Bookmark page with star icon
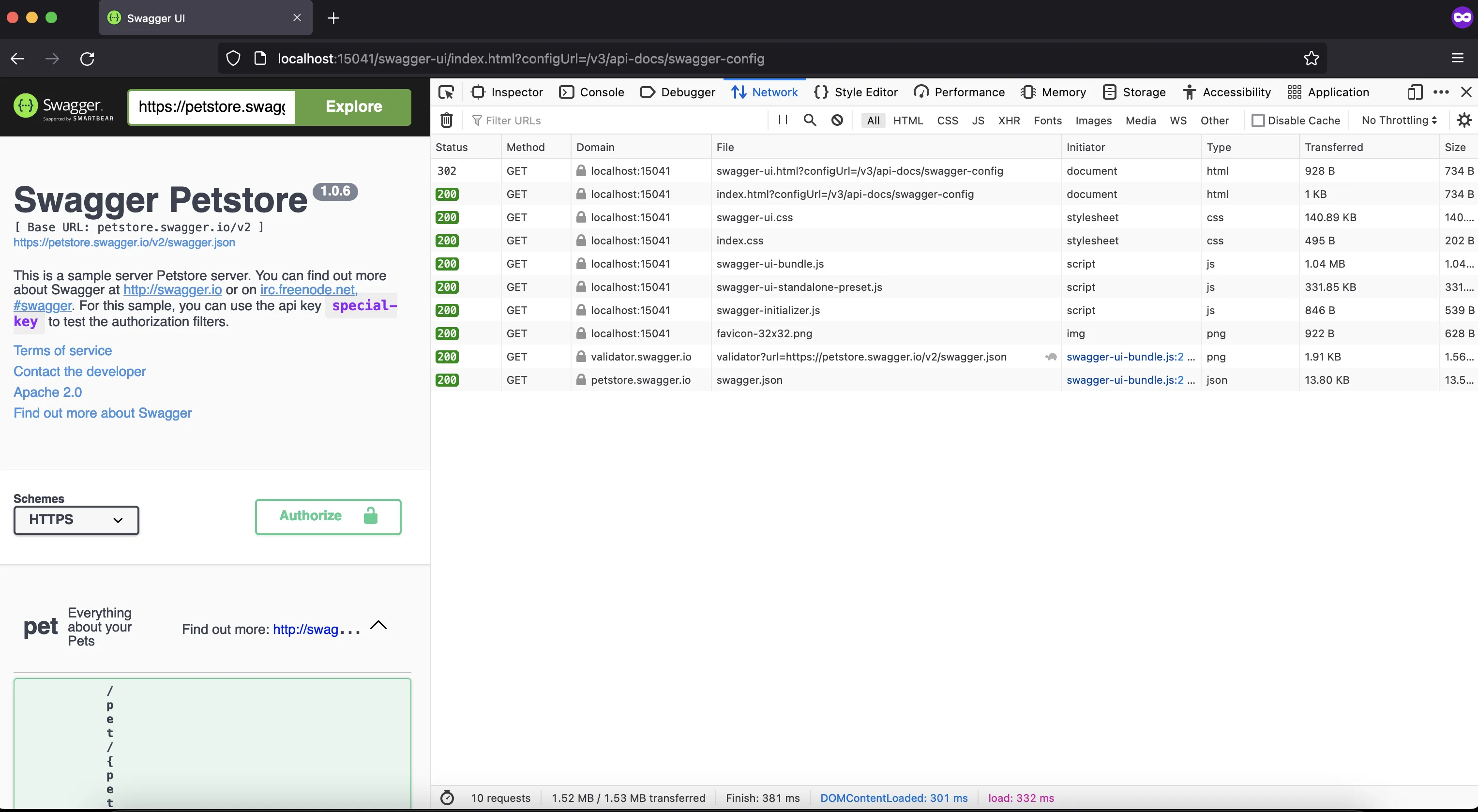Image resolution: width=1478 pixels, height=812 pixels. pyautogui.click(x=1311, y=59)
